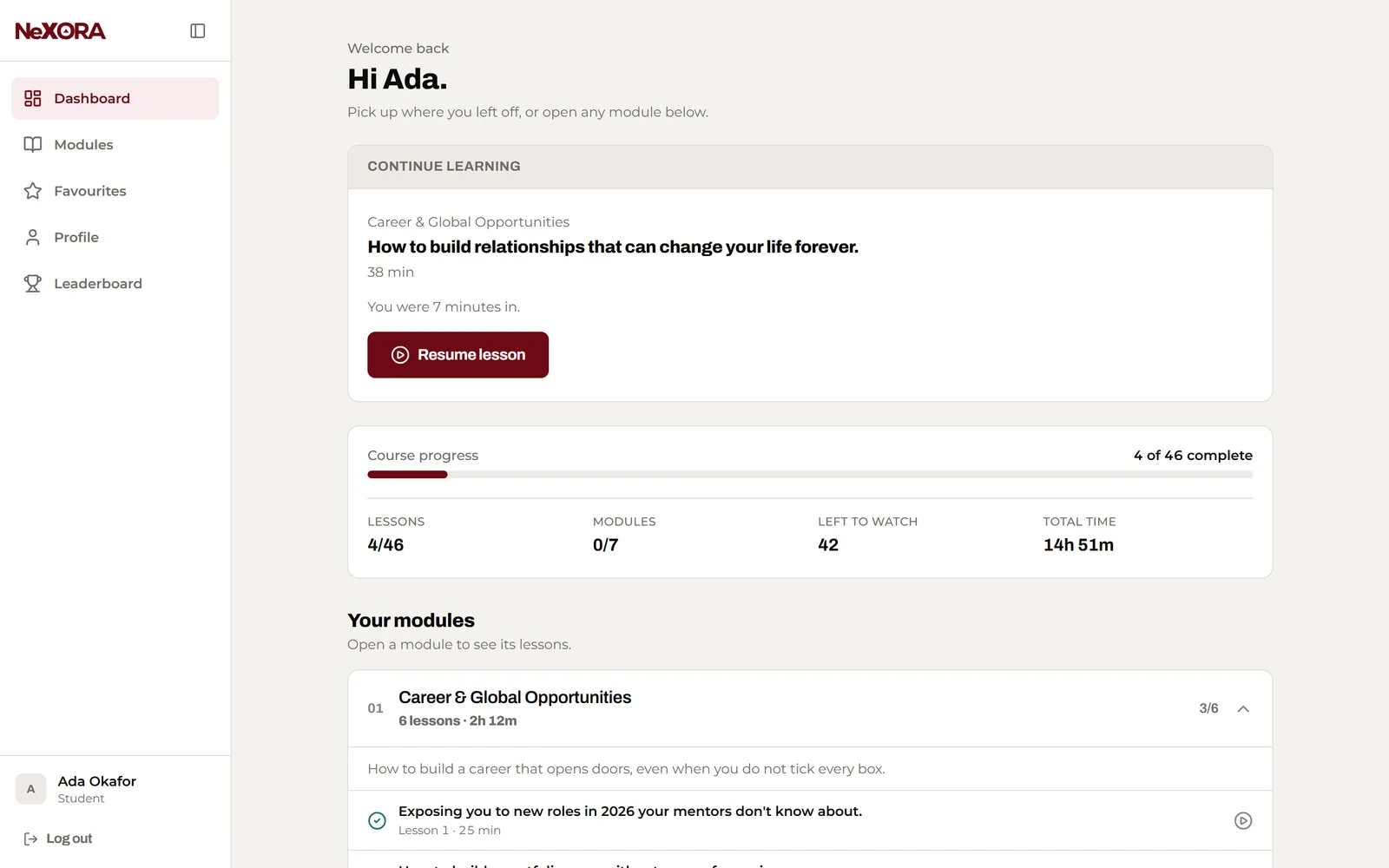Screen dimensions: 1389x868
Task: Click the 'Lesson 1 · 25 min' label
Action: click(450, 831)
